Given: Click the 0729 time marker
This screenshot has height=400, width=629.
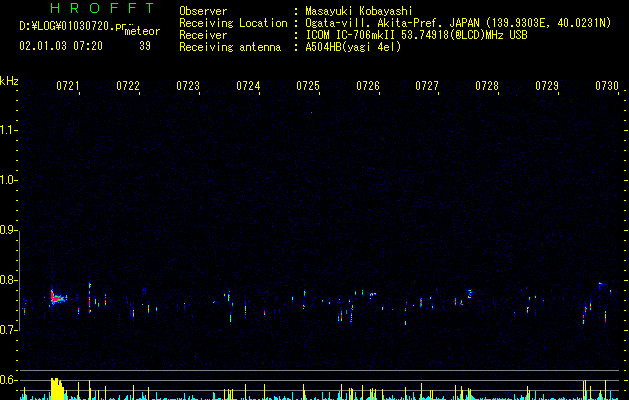Looking at the screenshot, I should [x=547, y=86].
